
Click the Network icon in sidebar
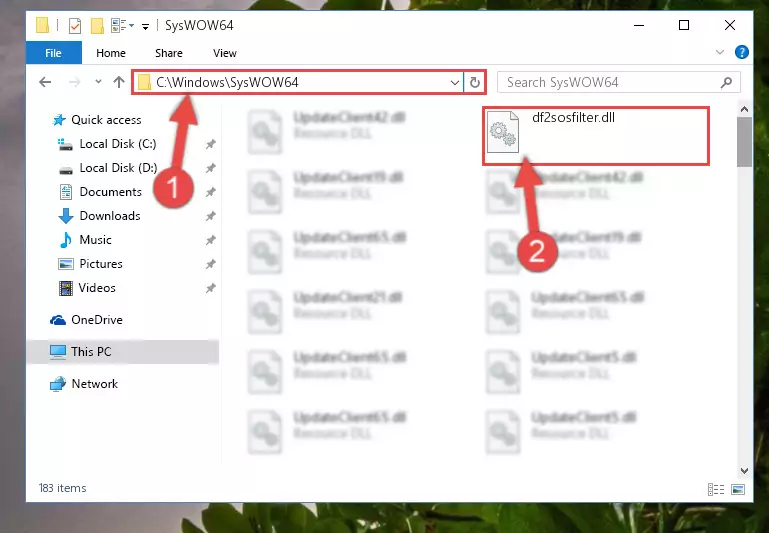tap(58, 383)
